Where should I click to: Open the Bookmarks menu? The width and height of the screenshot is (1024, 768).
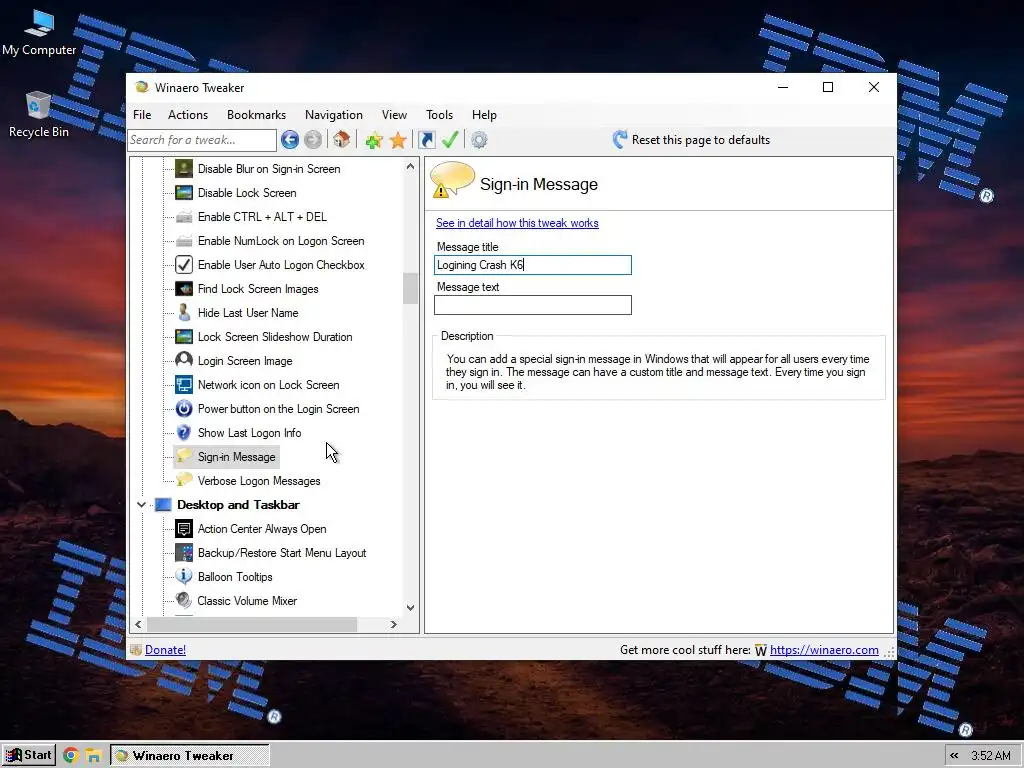(256, 115)
